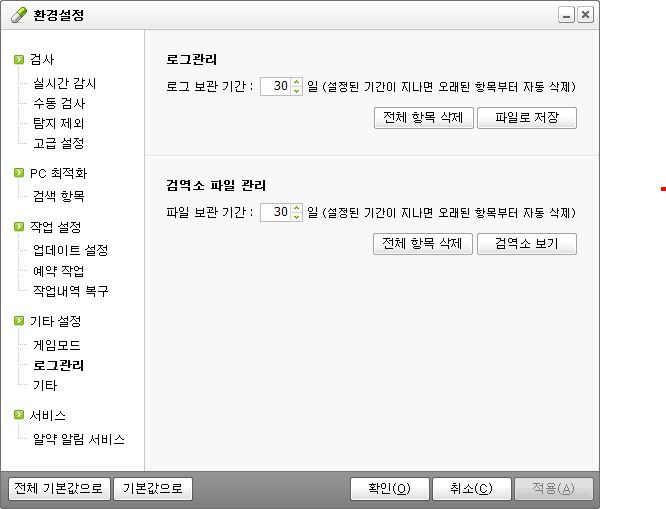Confirm settings with 확인(O) button

click(389, 489)
